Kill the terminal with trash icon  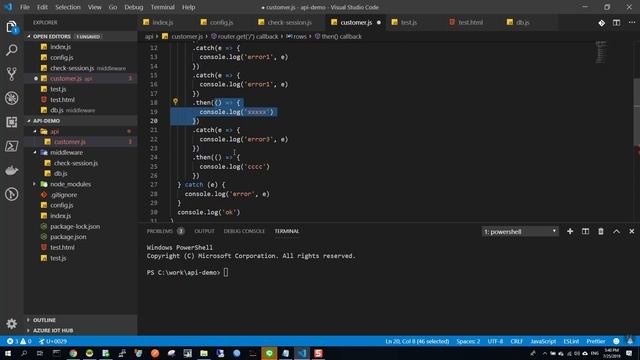601,231
